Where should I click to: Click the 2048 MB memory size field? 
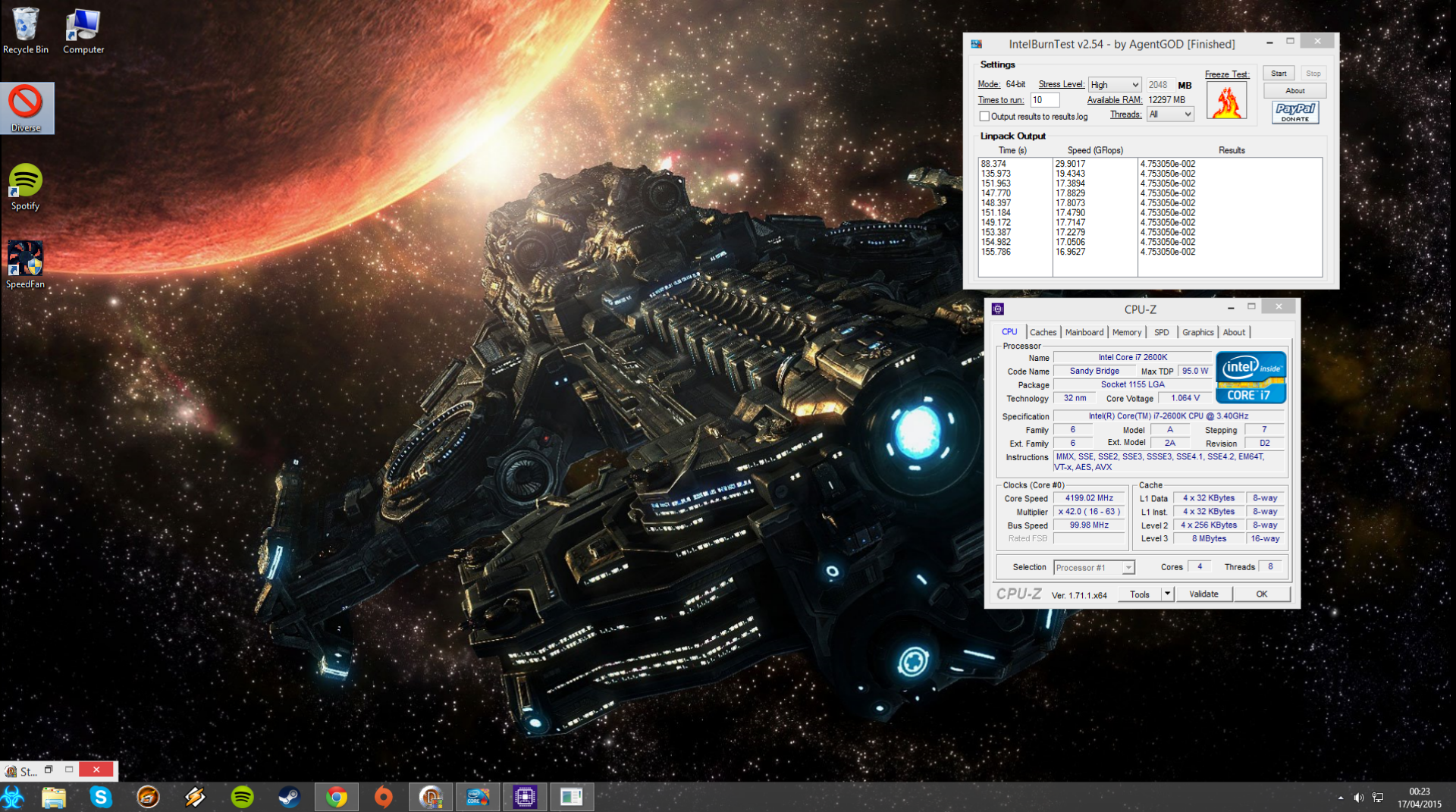1159,85
